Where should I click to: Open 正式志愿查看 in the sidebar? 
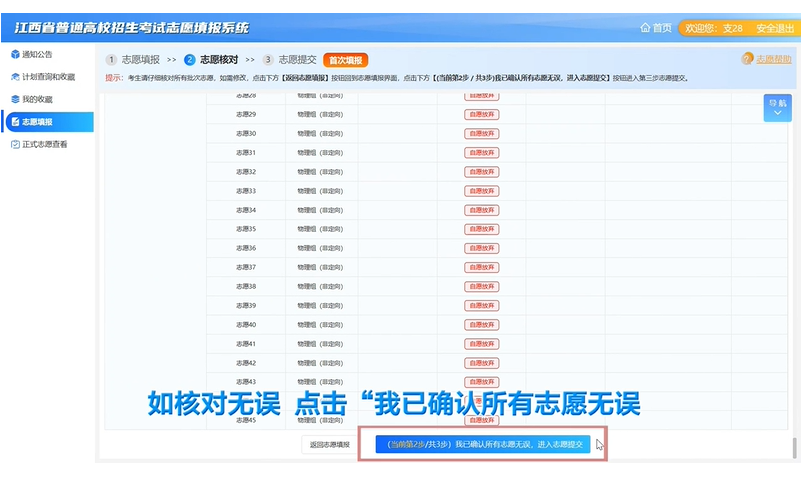(45, 145)
